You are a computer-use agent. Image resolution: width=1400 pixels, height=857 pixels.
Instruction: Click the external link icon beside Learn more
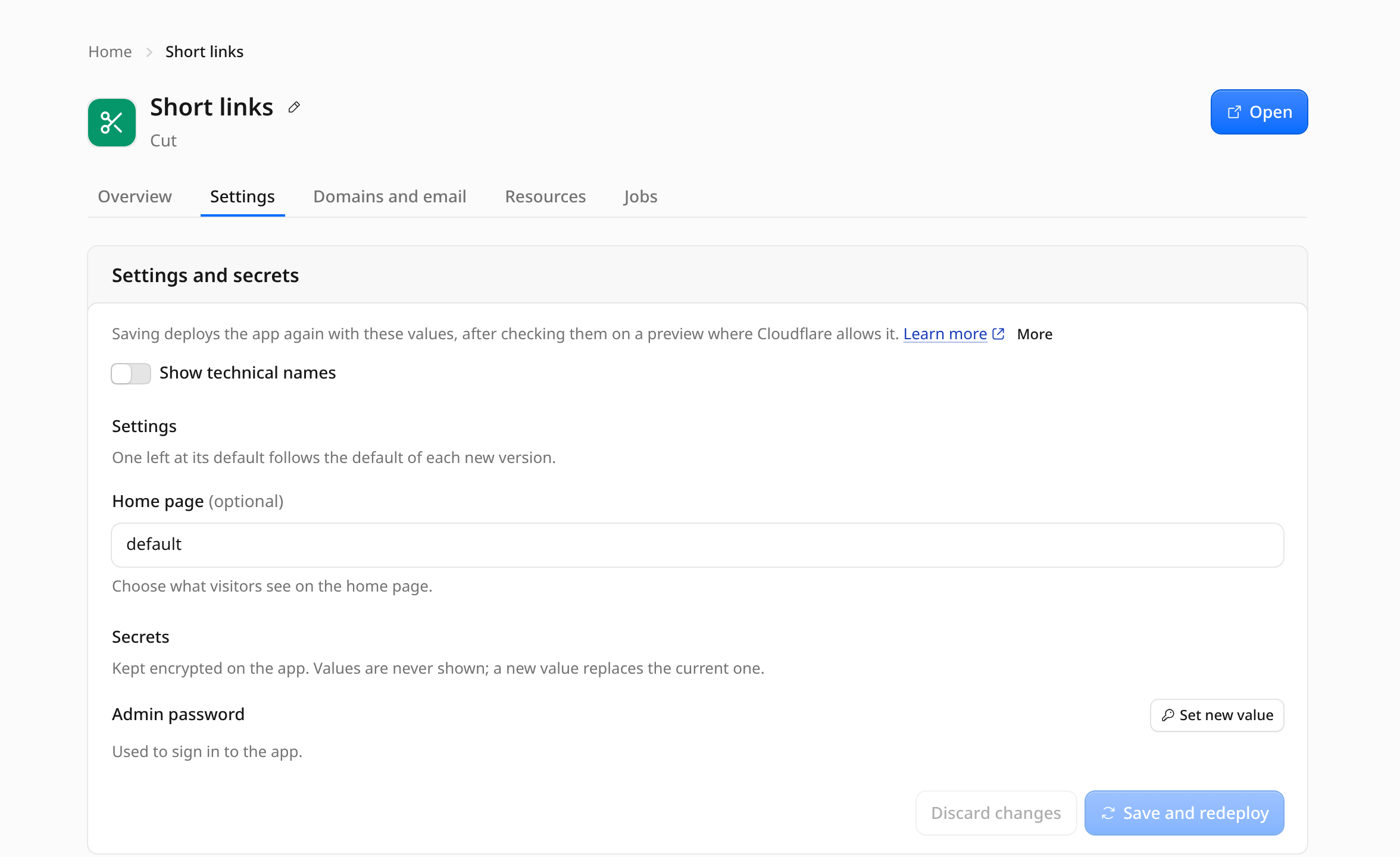(x=998, y=334)
